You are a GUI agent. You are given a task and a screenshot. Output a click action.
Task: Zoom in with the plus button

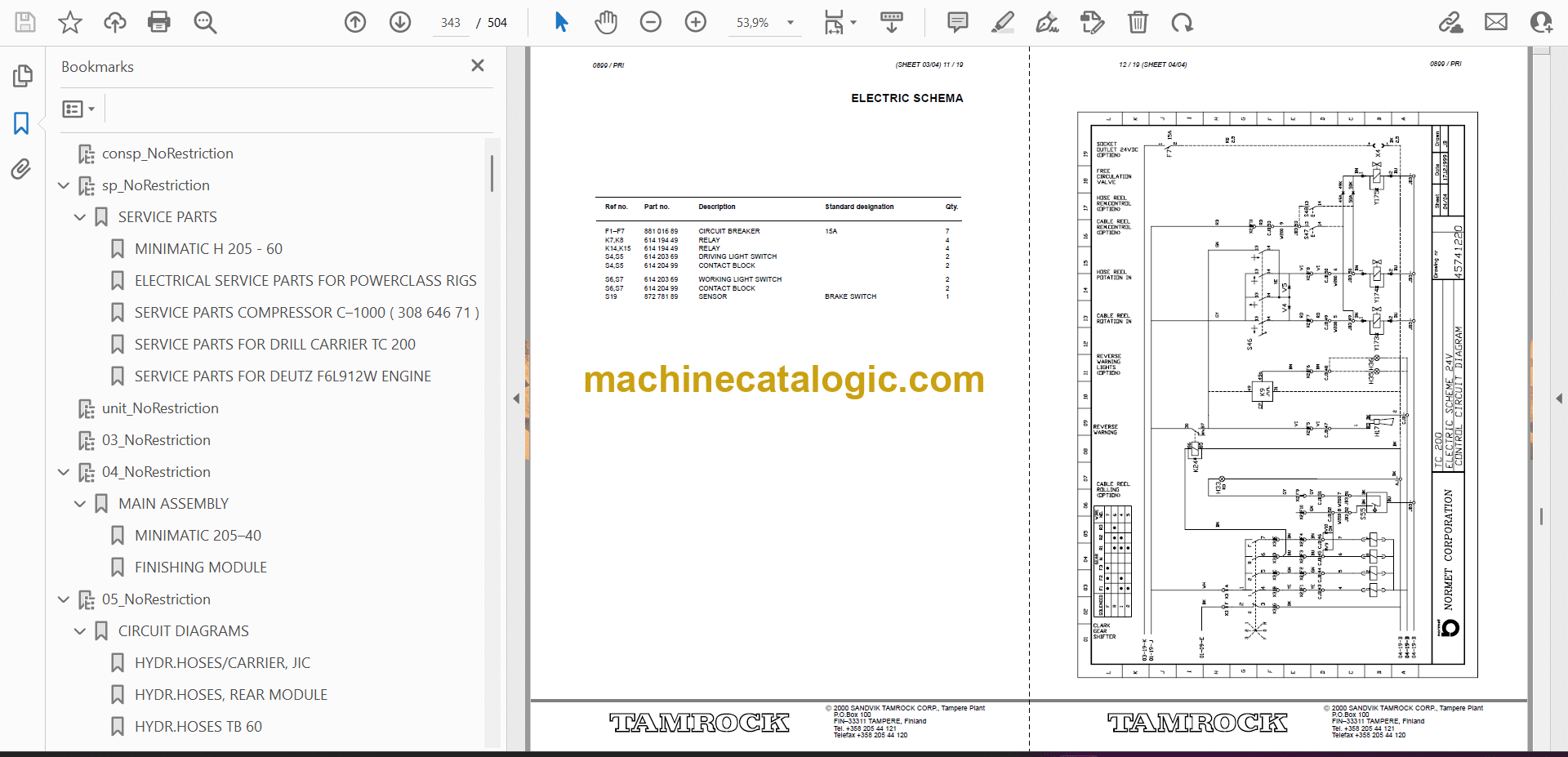click(x=696, y=22)
